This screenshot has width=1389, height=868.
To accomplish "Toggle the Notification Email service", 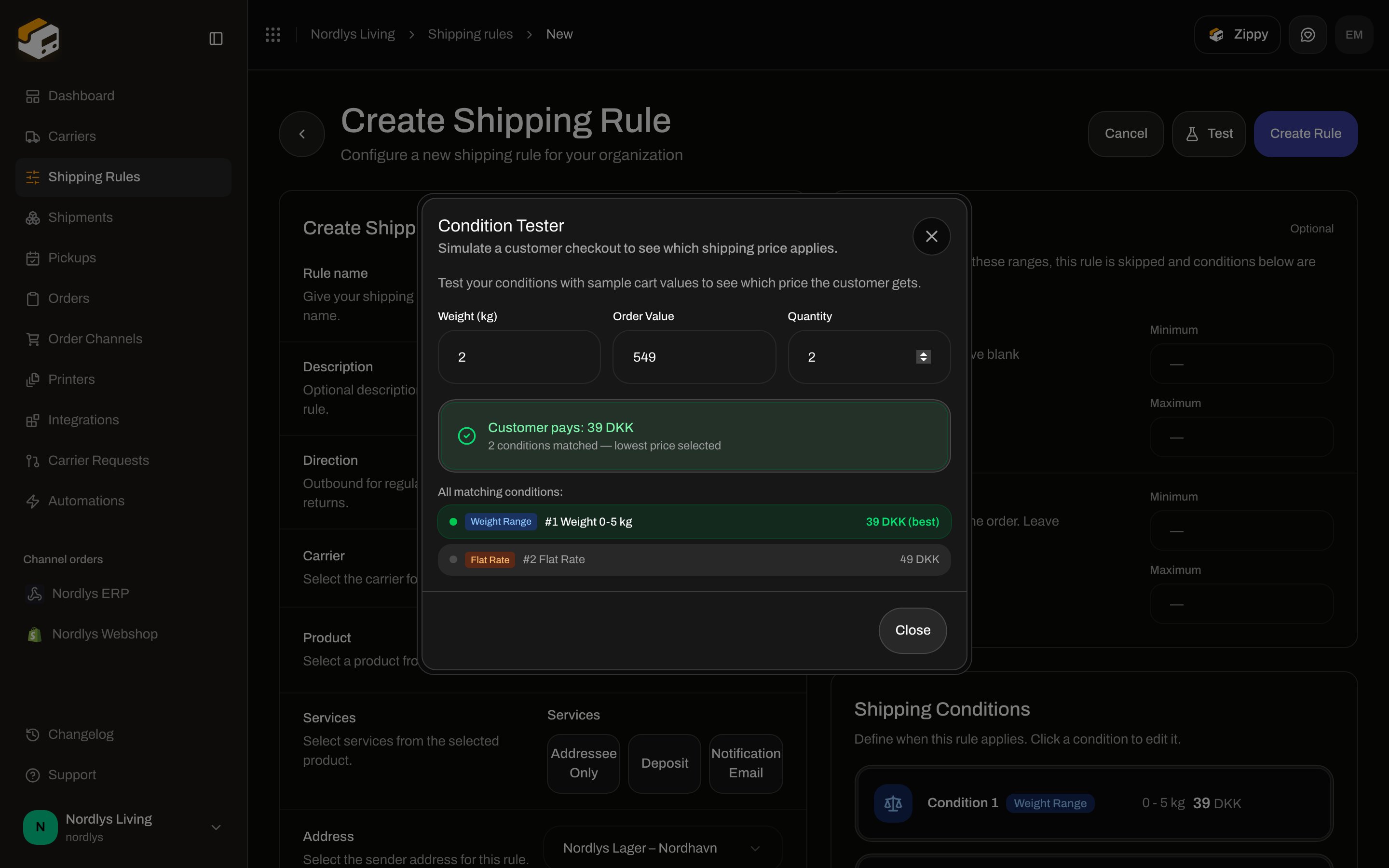I will point(746,763).
